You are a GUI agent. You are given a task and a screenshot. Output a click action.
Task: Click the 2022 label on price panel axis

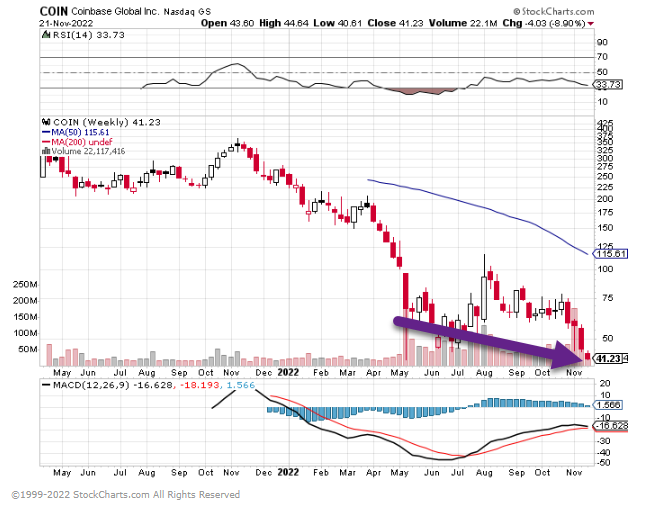288,372
